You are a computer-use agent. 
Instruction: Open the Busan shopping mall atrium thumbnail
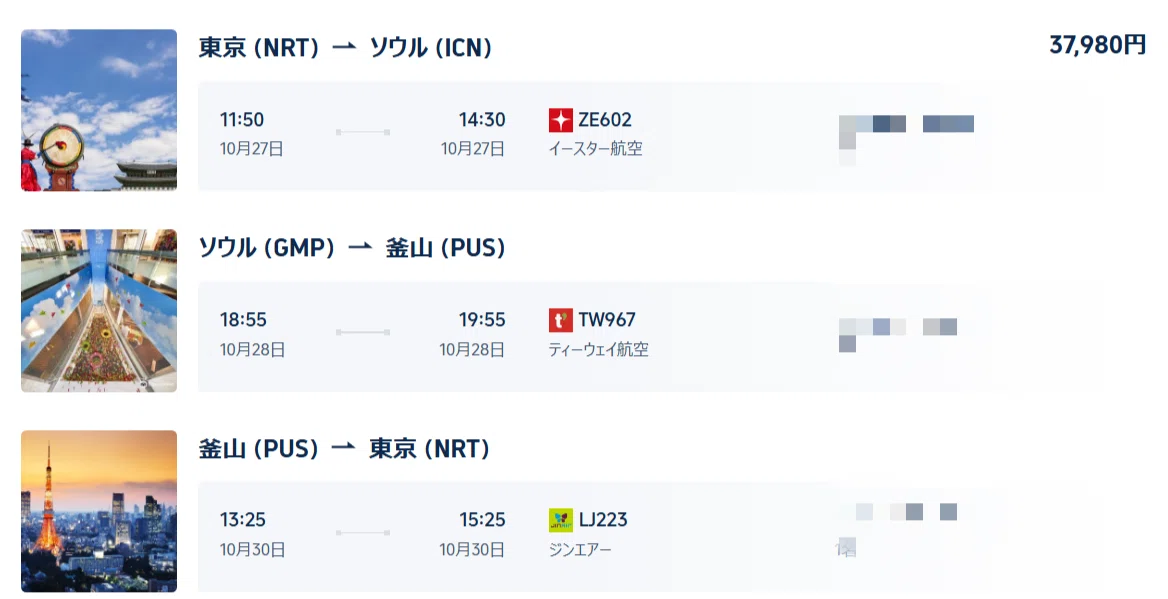[99, 311]
